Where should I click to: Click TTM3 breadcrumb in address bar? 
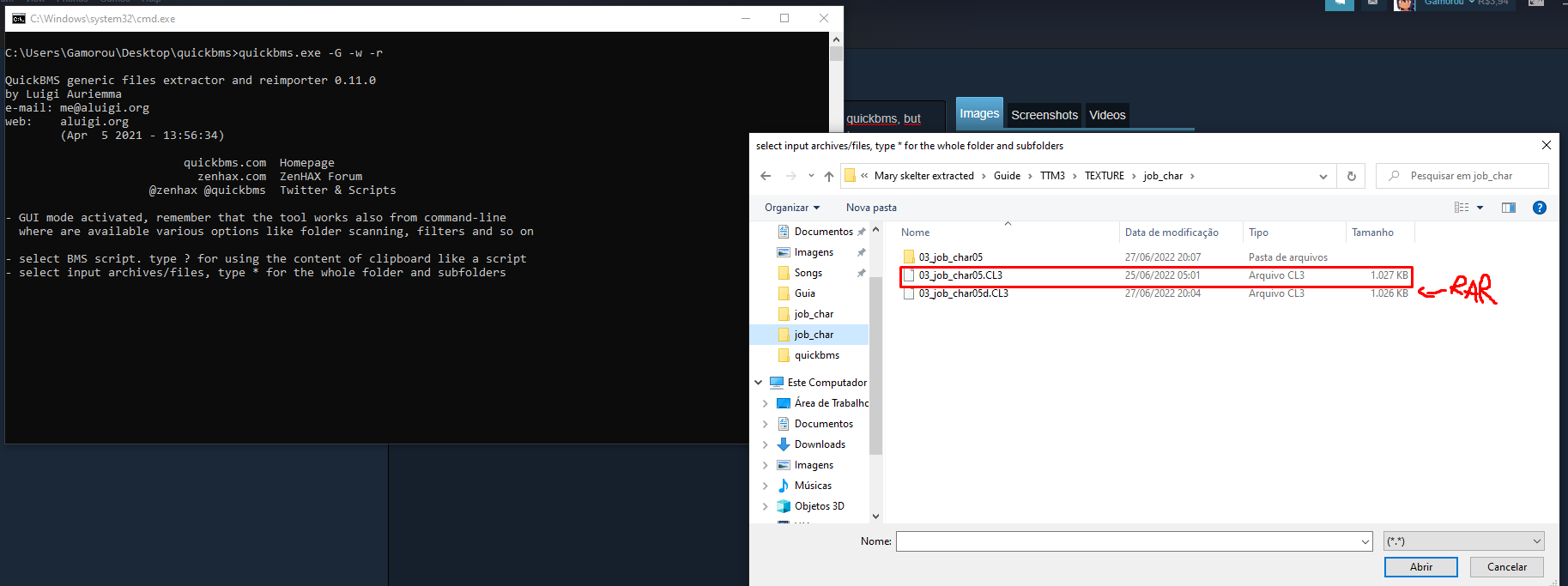[x=1052, y=176]
